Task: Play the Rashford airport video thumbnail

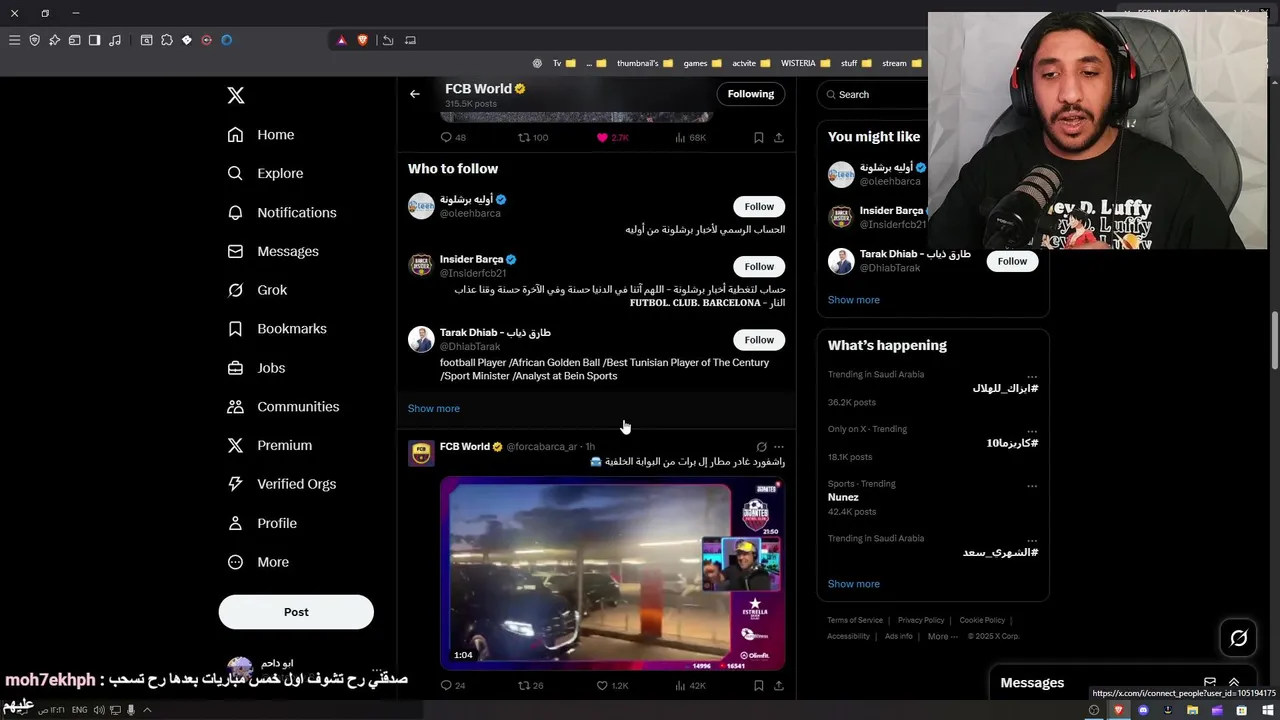Action: pyautogui.click(x=612, y=573)
